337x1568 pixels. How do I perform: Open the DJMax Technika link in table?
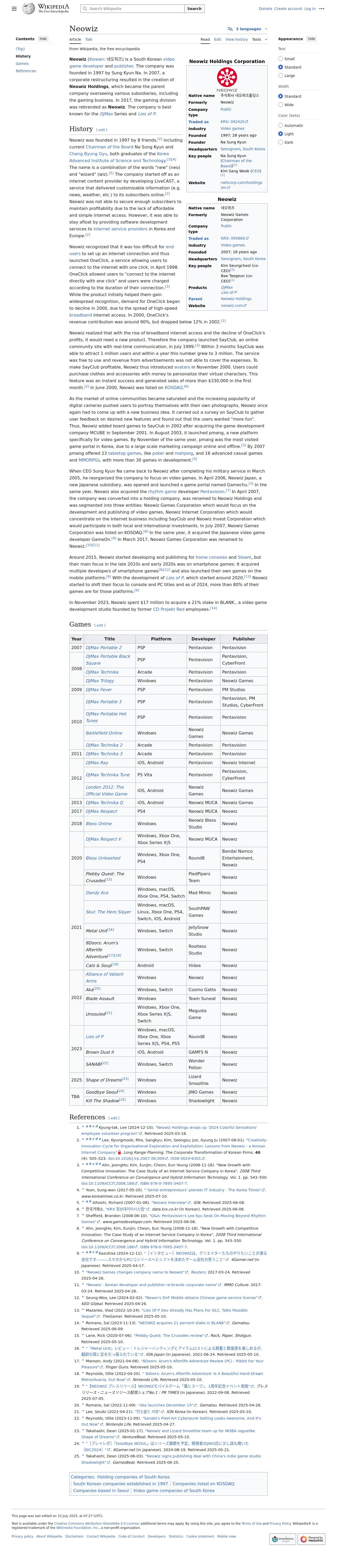[x=102, y=672]
